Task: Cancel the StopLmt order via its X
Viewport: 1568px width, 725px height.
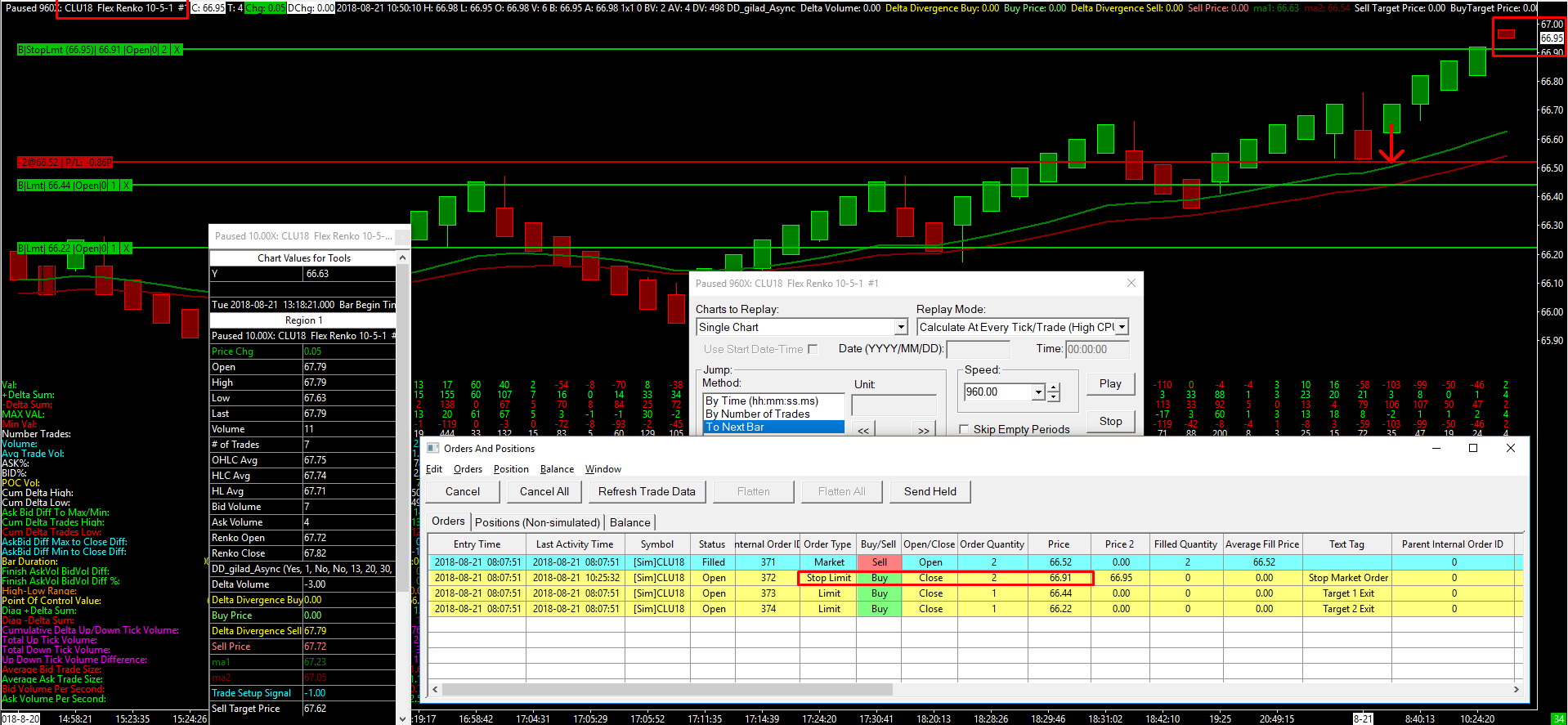Action: [177, 50]
